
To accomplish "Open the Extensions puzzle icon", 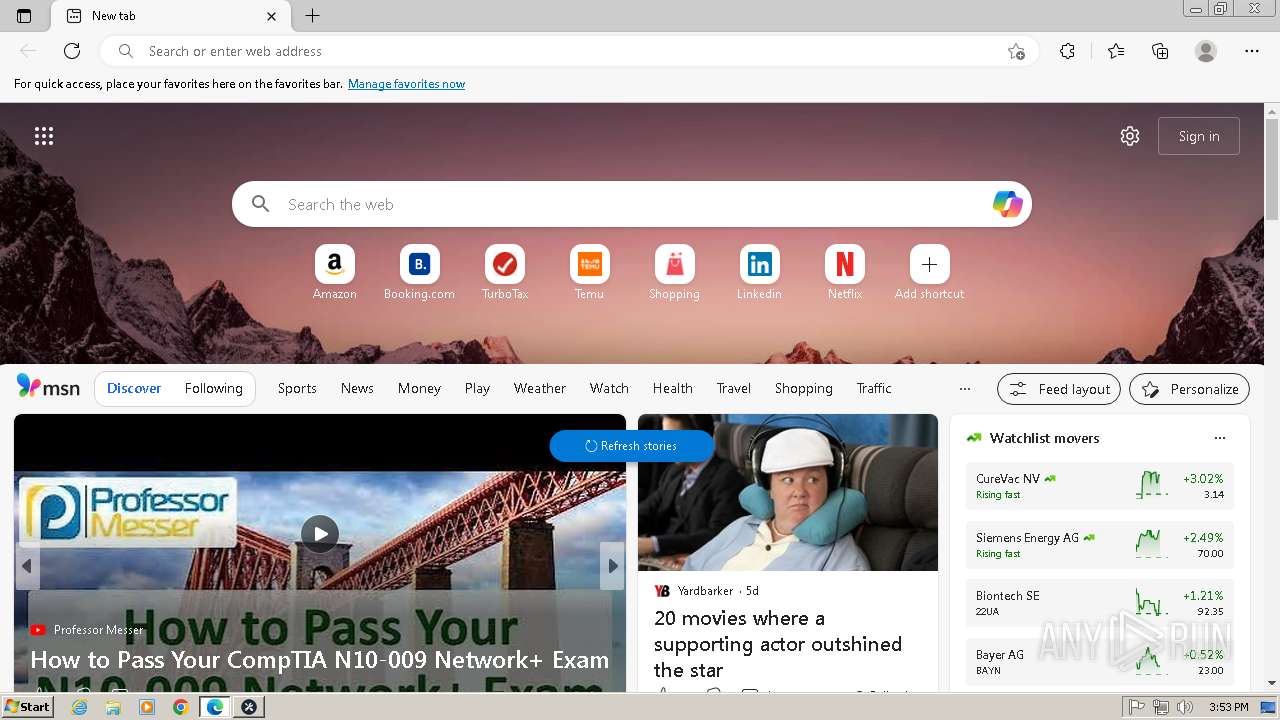I will point(1067,51).
